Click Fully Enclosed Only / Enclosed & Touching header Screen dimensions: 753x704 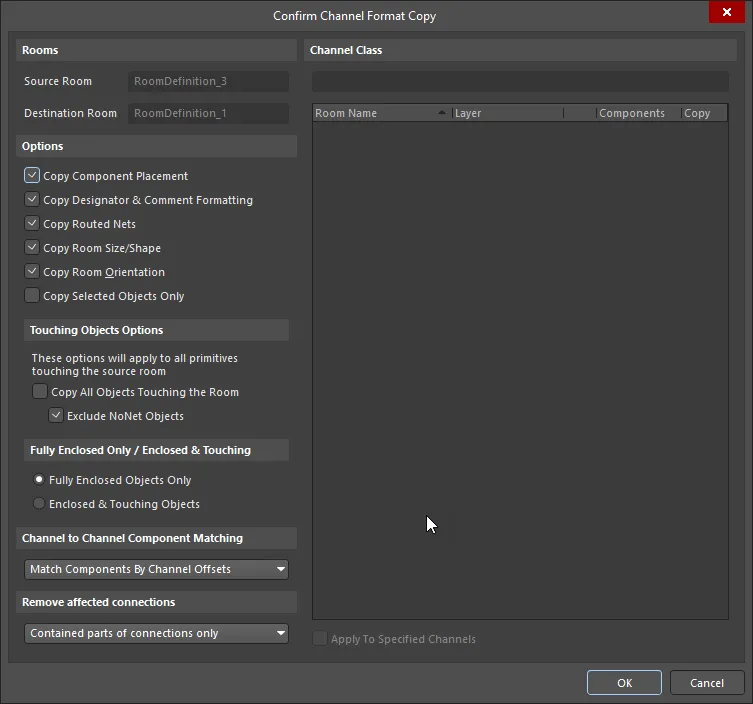click(x=157, y=450)
